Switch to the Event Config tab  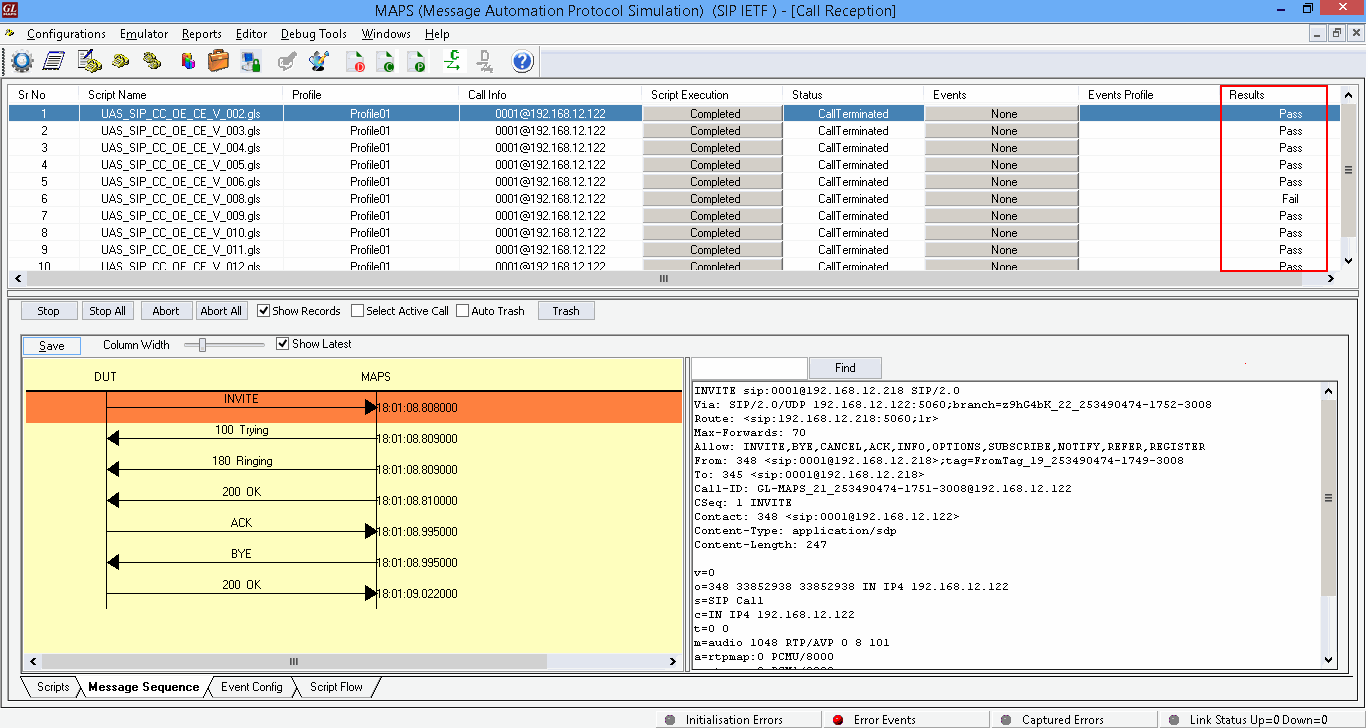pos(251,687)
